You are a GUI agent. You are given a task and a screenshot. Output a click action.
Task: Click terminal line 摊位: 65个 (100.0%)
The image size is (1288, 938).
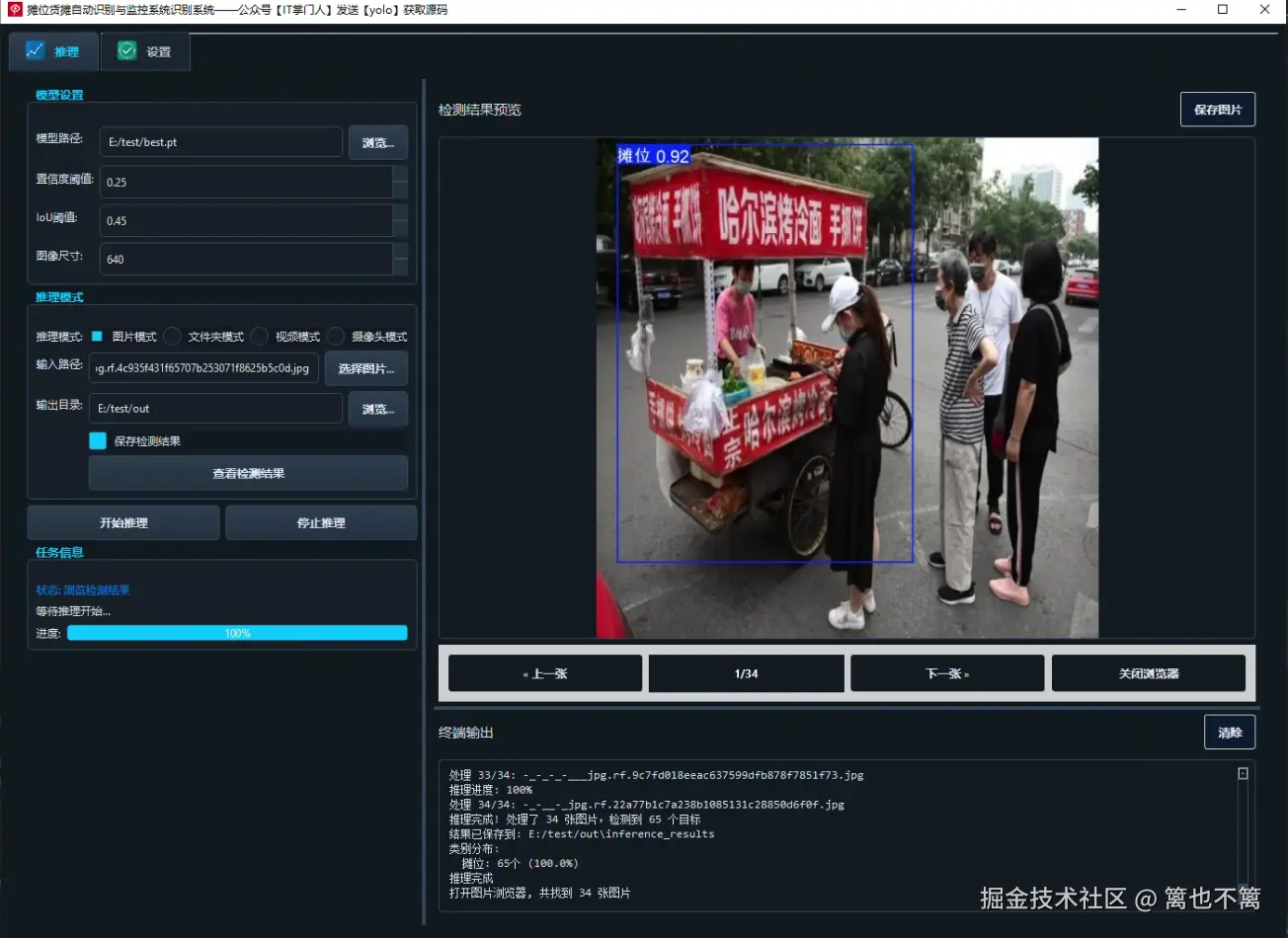click(x=520, y=863)
